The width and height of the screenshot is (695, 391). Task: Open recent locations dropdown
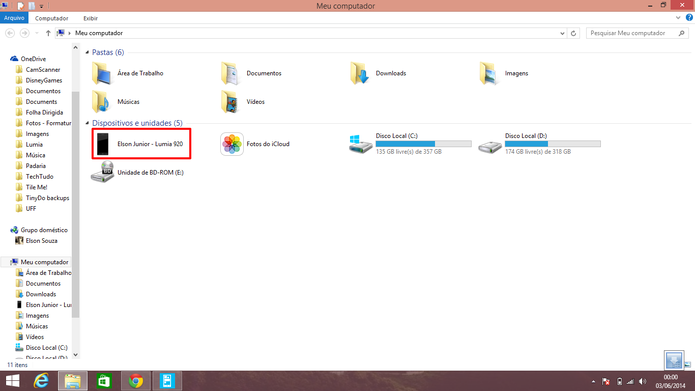click(x=37, y=33)
